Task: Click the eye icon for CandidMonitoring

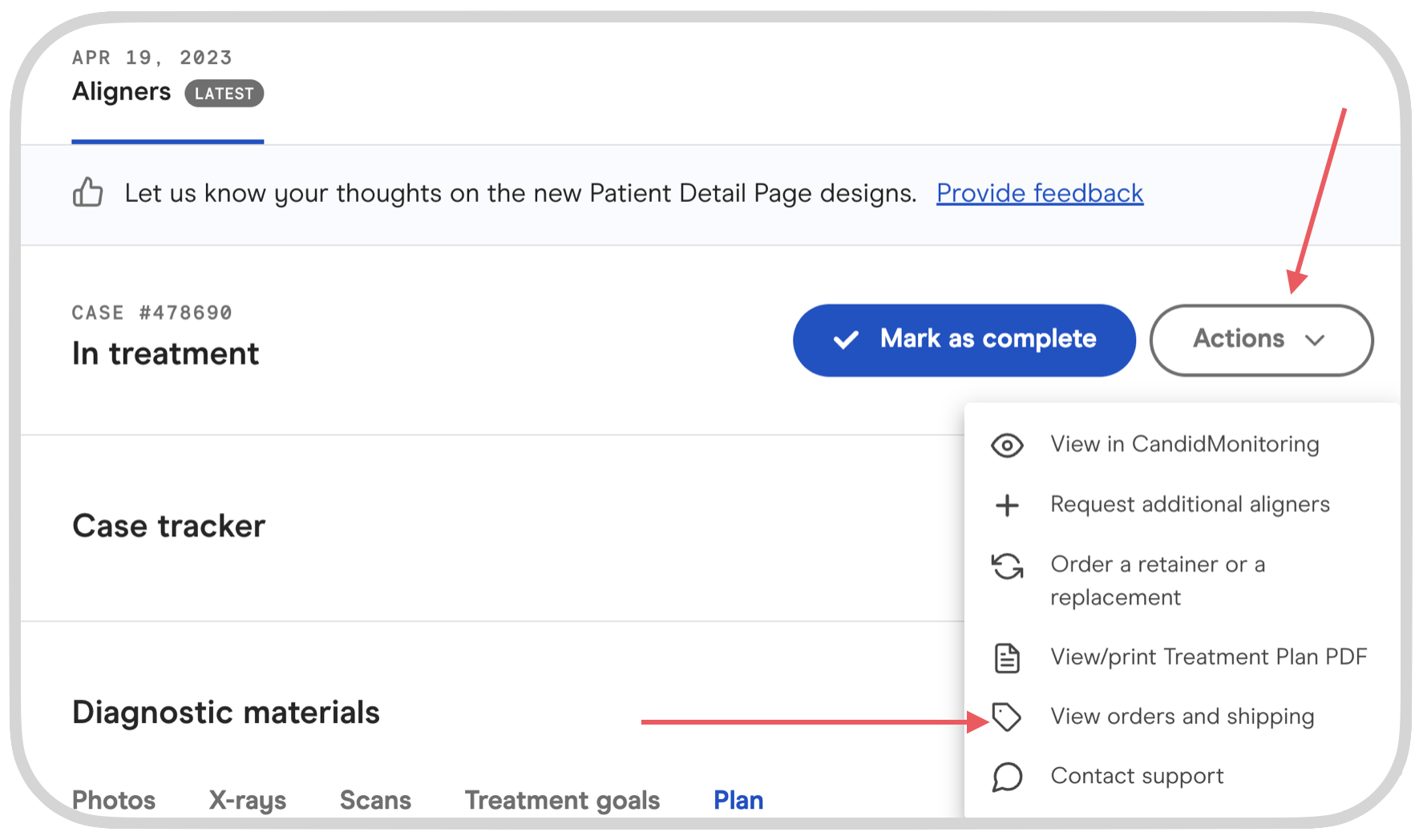Action: point(1007,445)
